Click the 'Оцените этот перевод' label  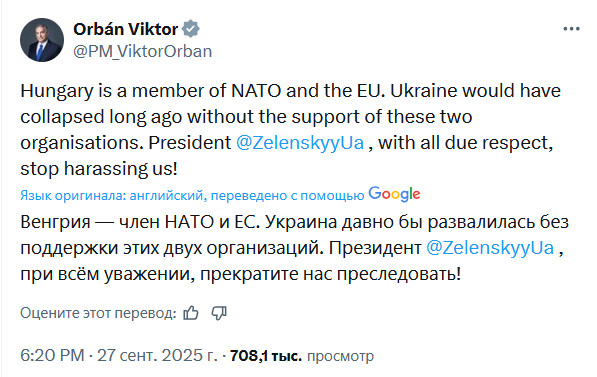click(98, 313)
